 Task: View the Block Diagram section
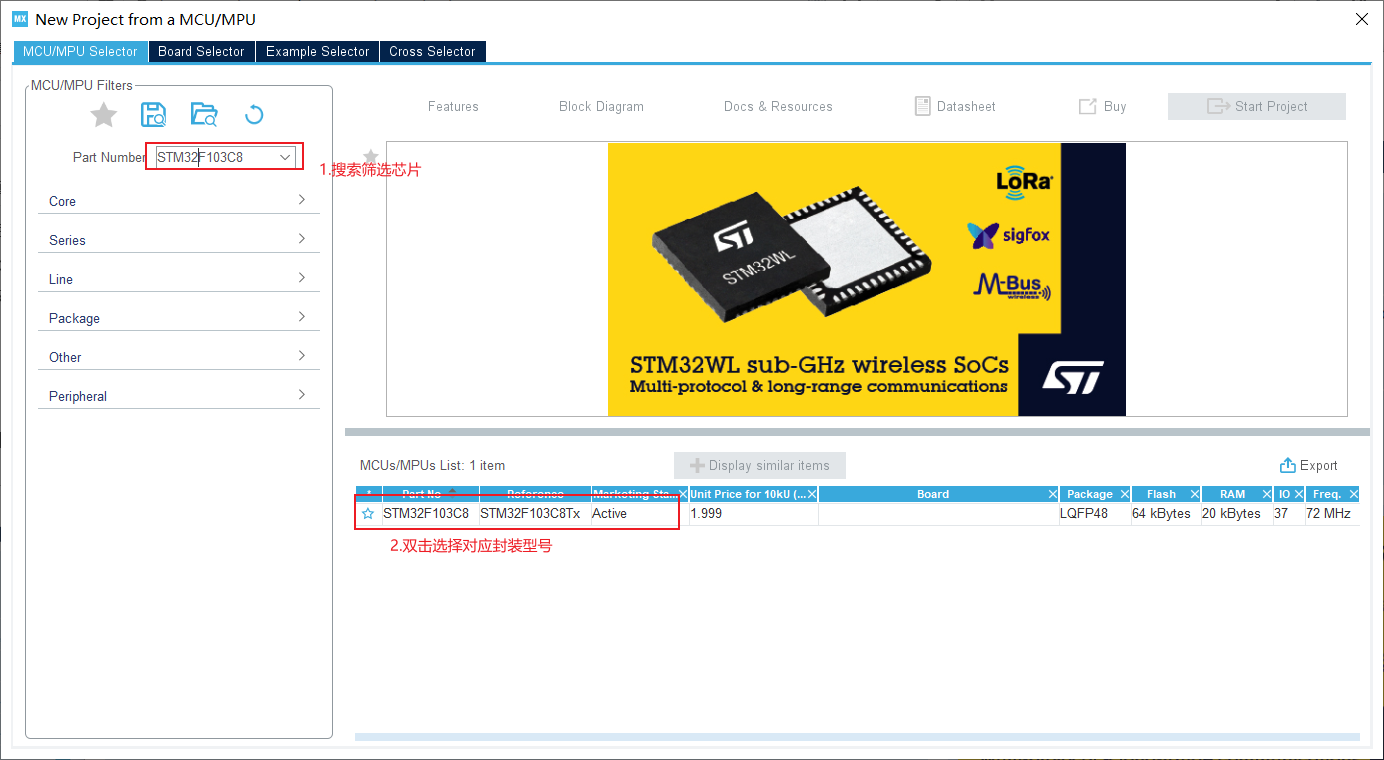click(x=601, y=106)
